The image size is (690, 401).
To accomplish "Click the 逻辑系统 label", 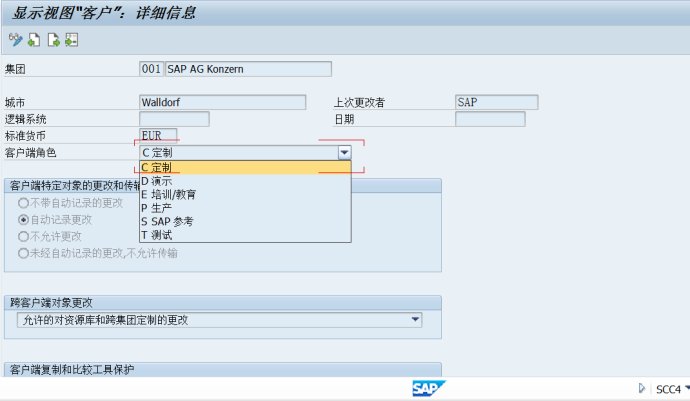I will [x=26, y=119].
